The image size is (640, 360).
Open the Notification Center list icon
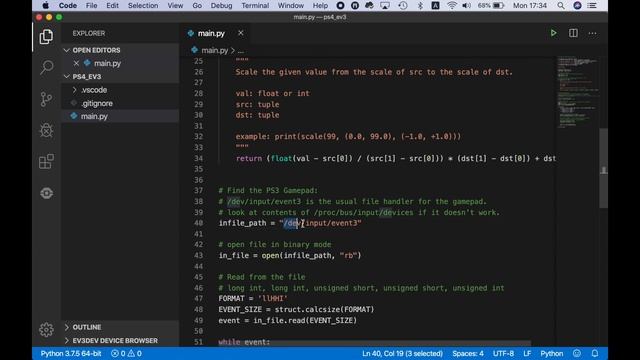click(x=592, y=6)
